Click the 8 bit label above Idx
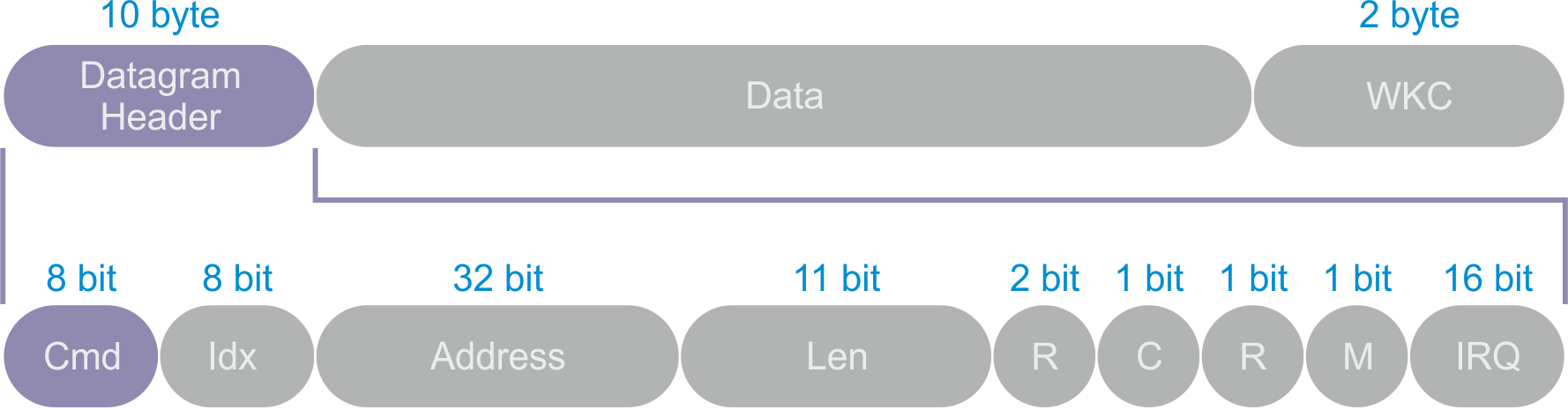This screenshot has width=1568, height=410. coord(236,279)
